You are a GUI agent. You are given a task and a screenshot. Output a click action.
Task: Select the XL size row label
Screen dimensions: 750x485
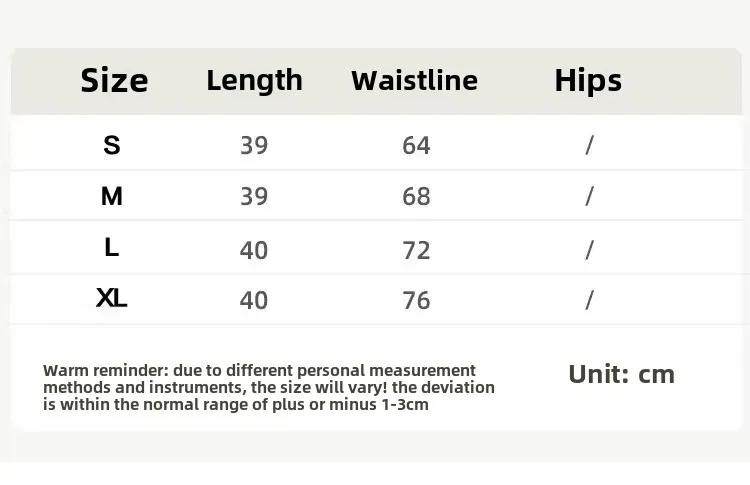(111, 298)
